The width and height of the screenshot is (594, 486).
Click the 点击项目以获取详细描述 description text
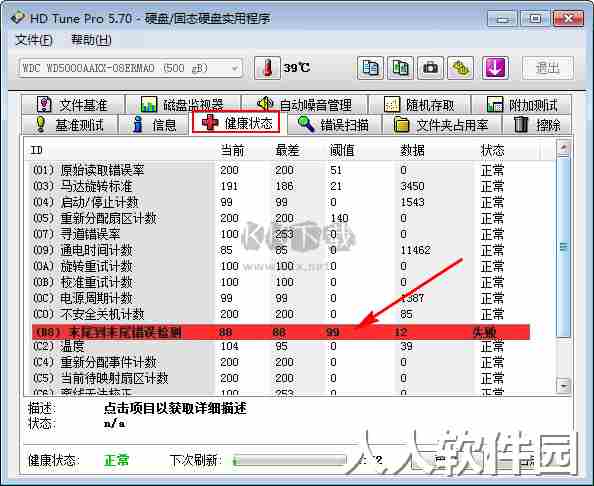click(x=175, y=408)
